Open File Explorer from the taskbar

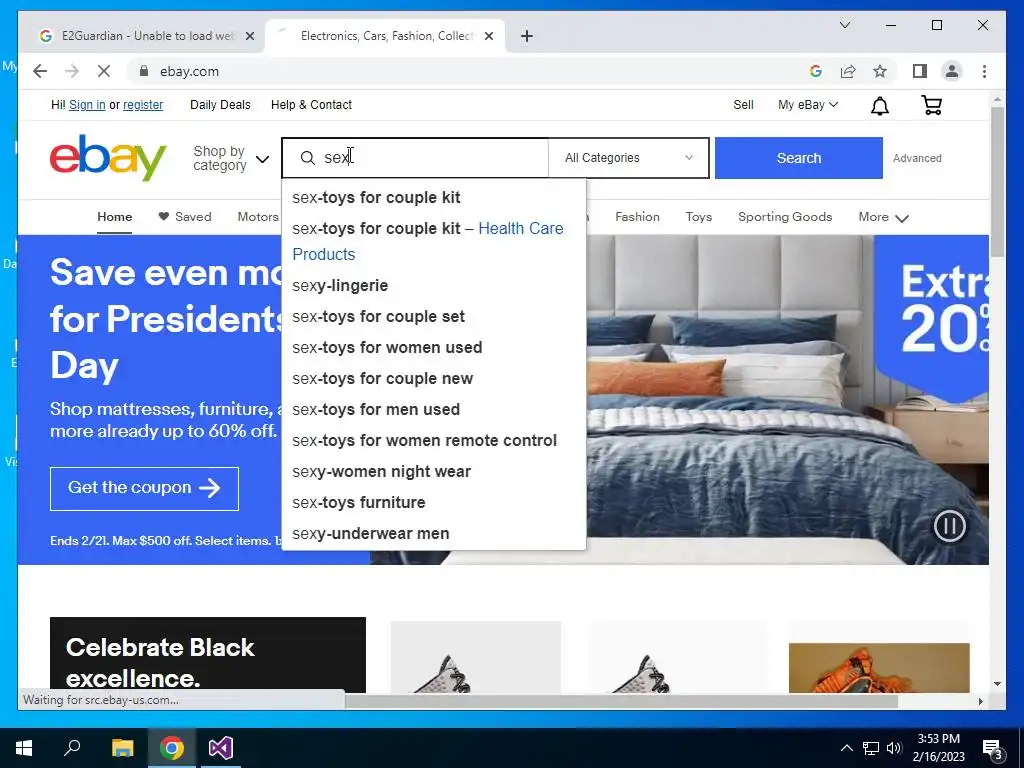click(x=122, y=748)
